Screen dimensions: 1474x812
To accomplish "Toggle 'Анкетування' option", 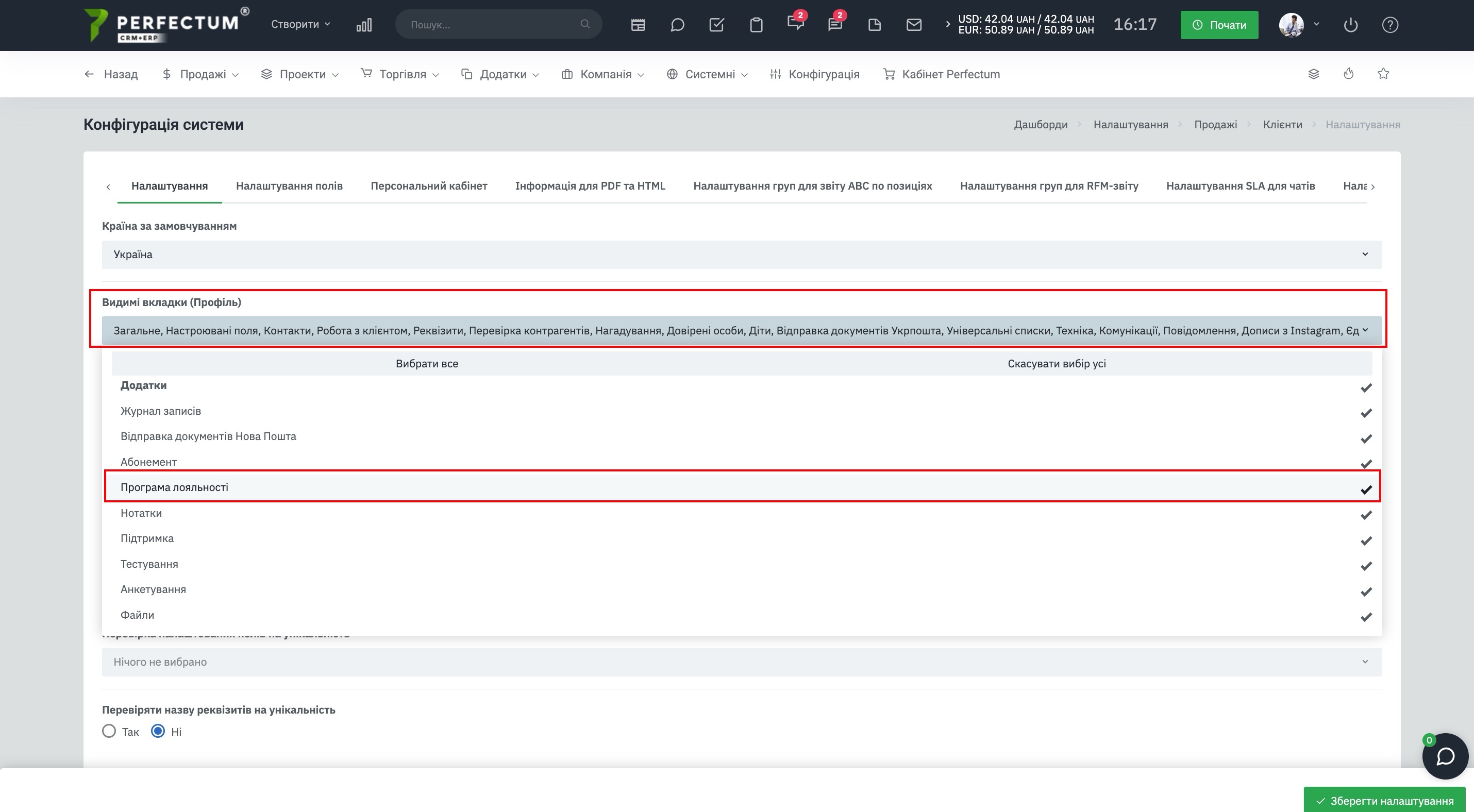I will [x=742, y=589].
